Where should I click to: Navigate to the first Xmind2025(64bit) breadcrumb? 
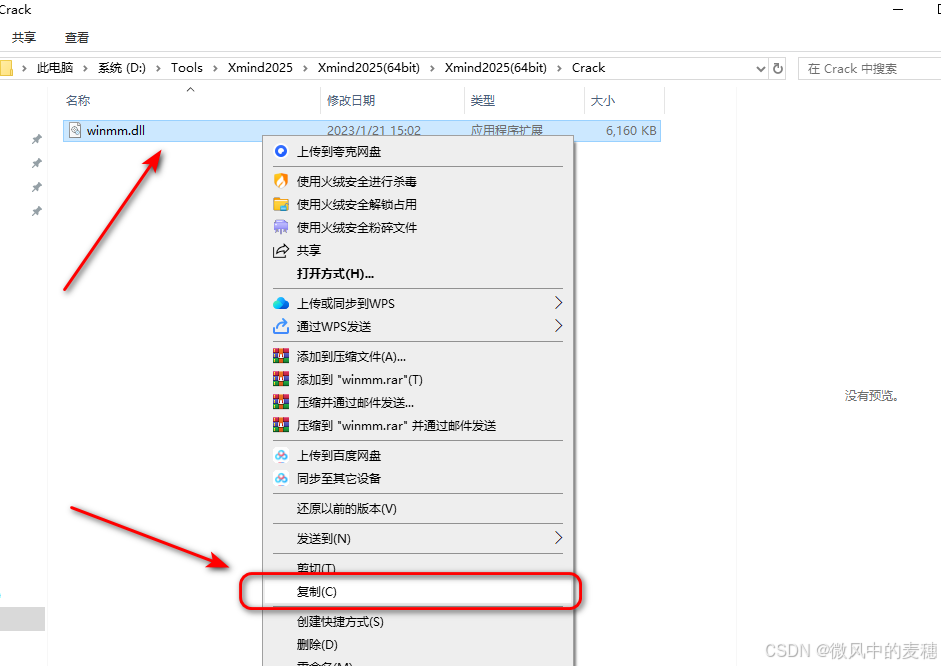point(368,68)
